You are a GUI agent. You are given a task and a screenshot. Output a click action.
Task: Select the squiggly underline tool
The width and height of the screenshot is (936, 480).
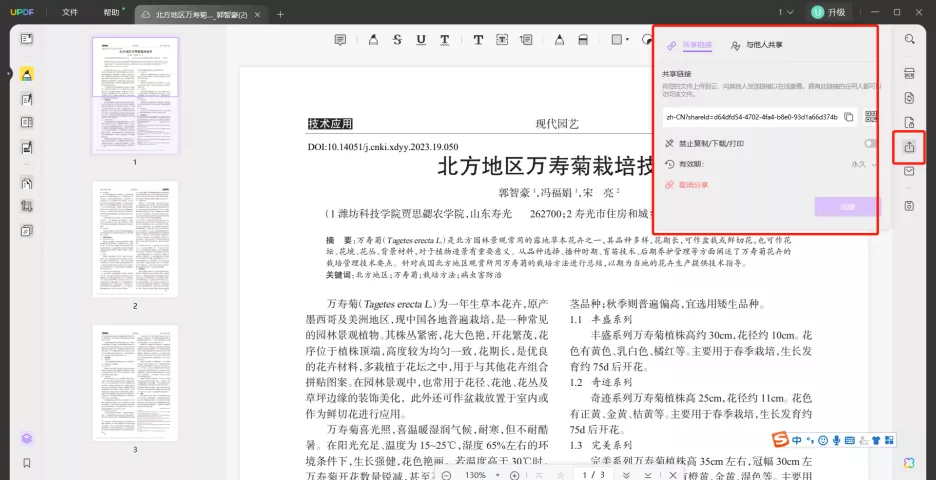coord(445,40)
